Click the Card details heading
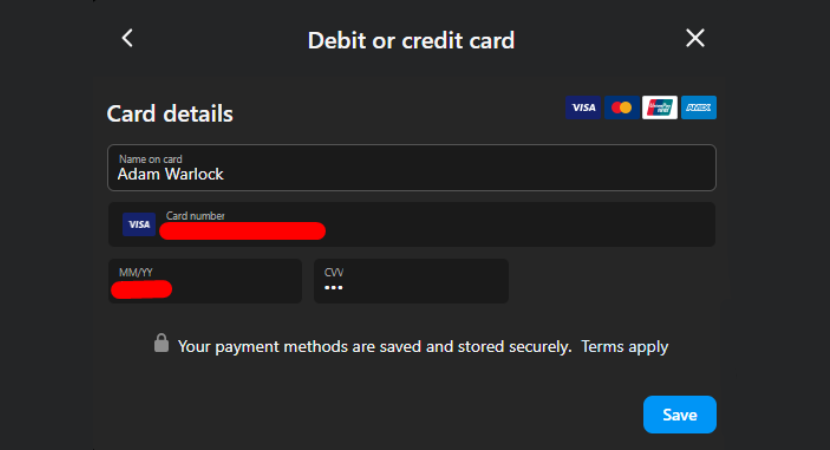 coord(170,114)
